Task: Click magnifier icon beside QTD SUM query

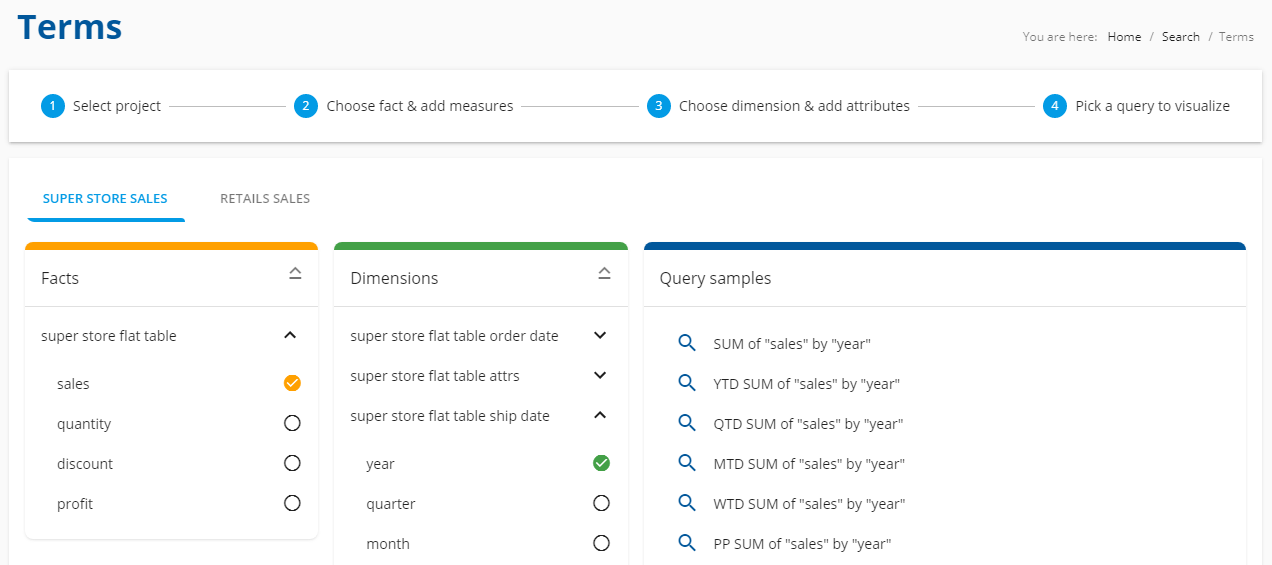Action: [x=687, y=423]
